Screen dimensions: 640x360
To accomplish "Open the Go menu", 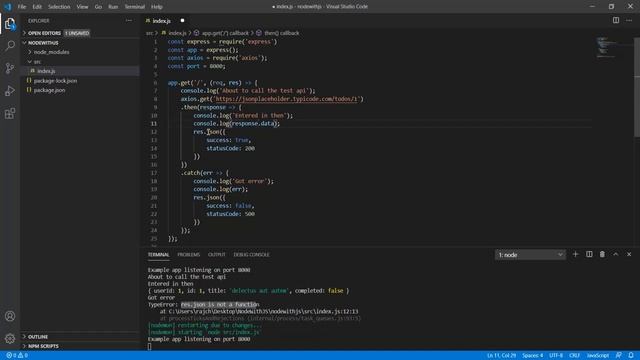I will point(98,7).
